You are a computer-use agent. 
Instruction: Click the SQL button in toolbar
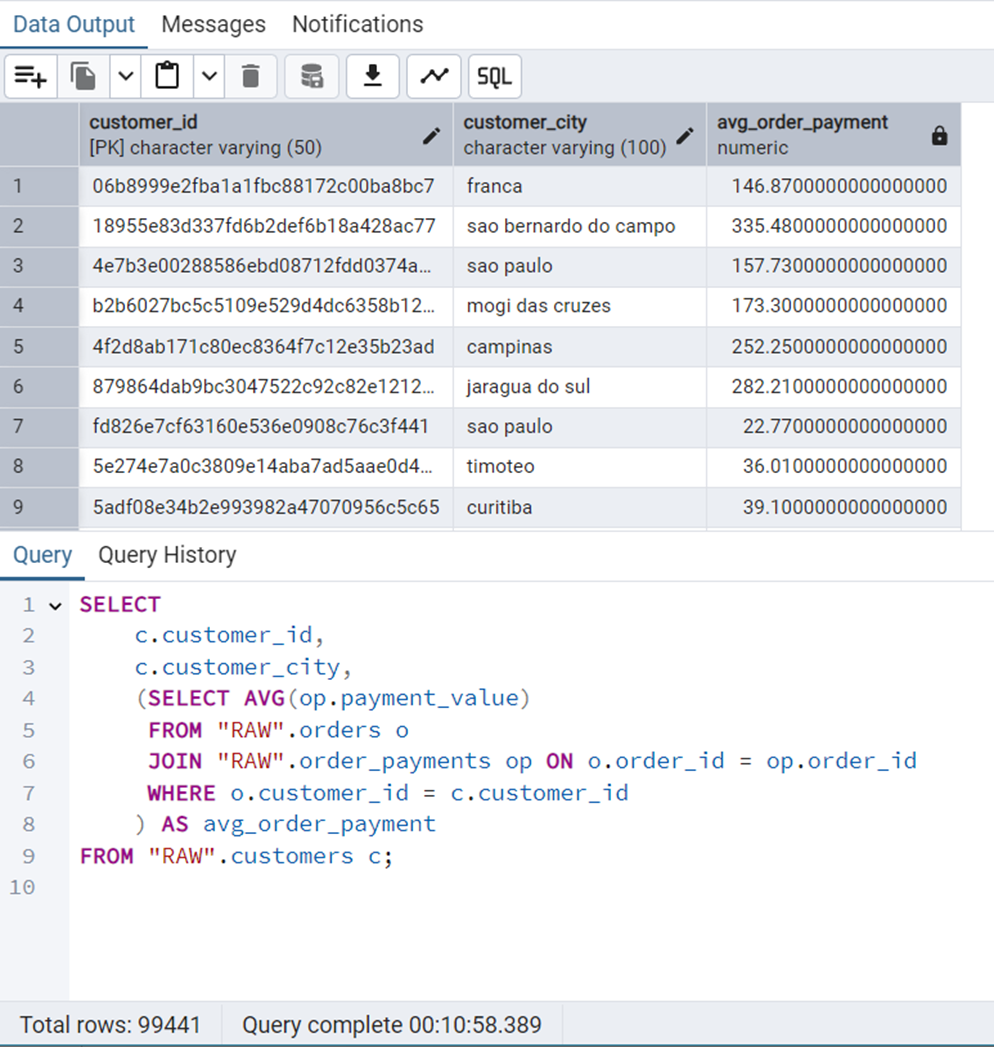pos(494,77)
